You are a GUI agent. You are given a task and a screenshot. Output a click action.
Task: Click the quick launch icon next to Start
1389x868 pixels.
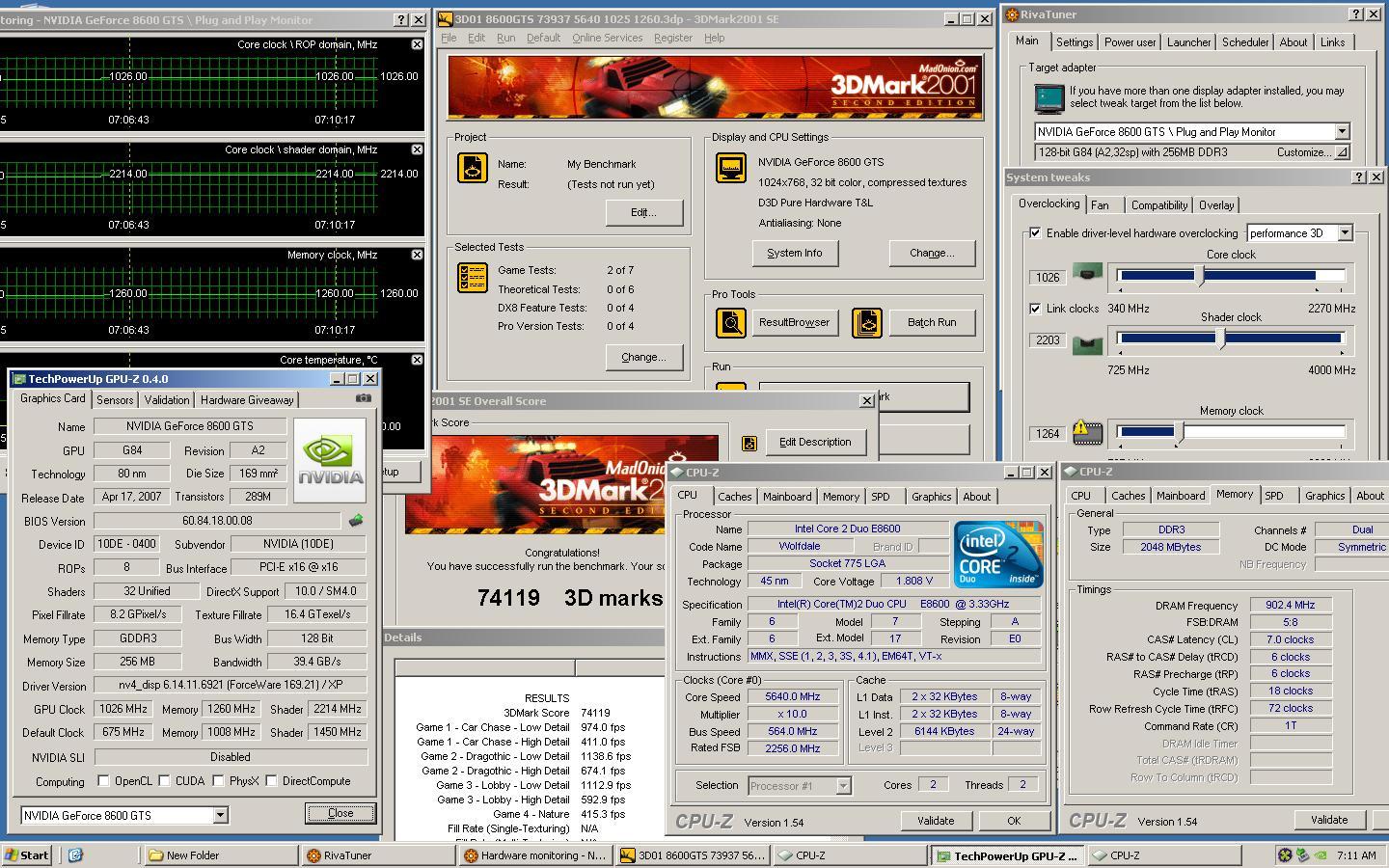75,854
